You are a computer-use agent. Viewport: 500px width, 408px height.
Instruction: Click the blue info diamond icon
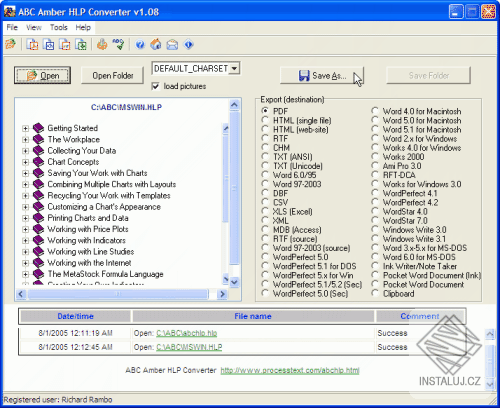[189, 44]
